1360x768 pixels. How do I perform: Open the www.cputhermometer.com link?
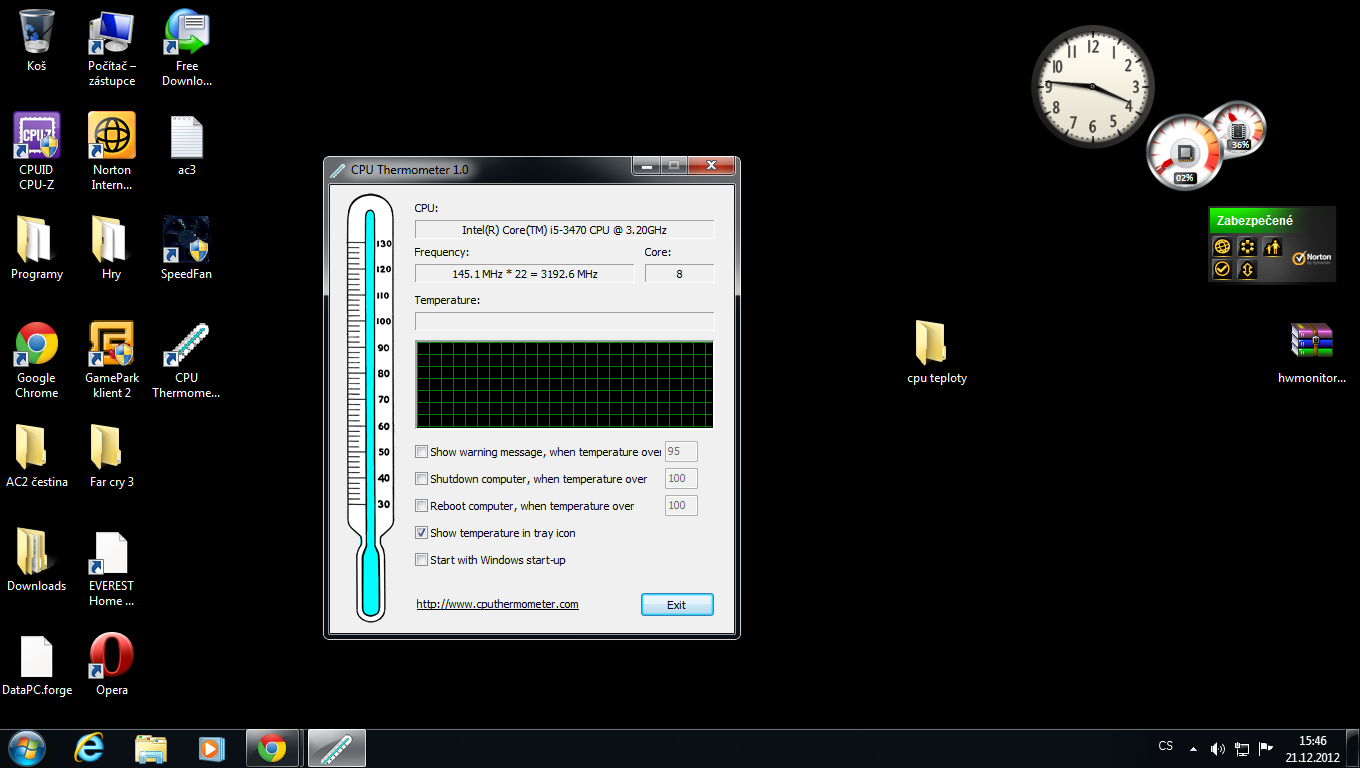pos(497,604)
